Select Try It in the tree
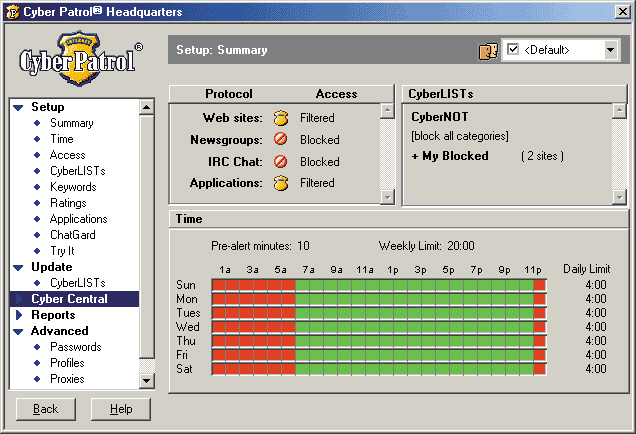The image size is (636, 434). tap(62, 251)
